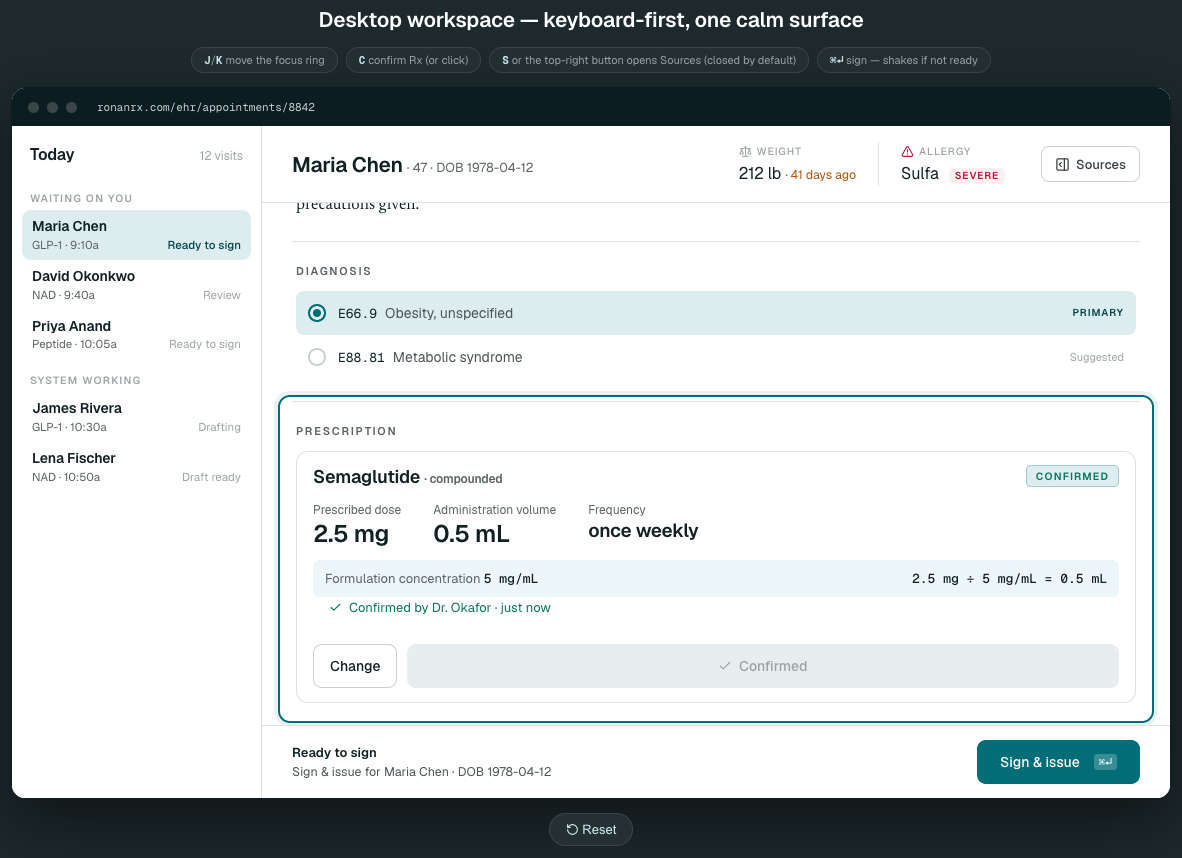Click the Sulfa allergy text
This screenshot has width=1182, height=858.
click(x=920, y=173)
